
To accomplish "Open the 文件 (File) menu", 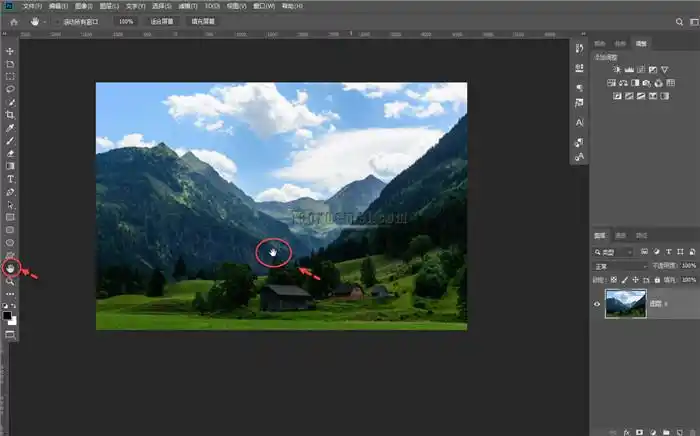I will pyautogui.click(x=31, y=6).
